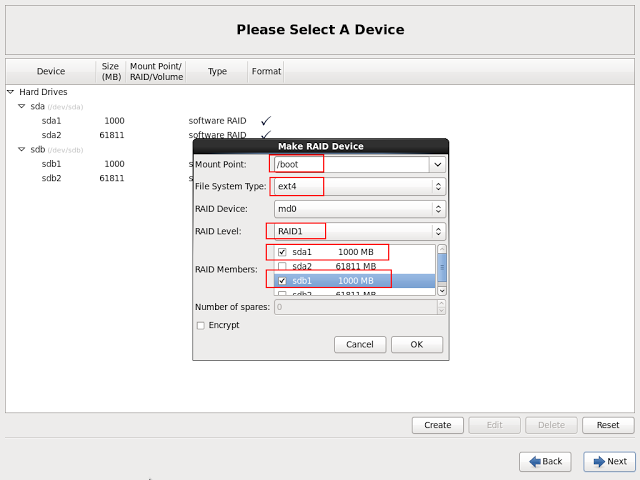The width and height of the screenshot is (640, 480).
Task: Click the Back arrow button
Action: [x=545, y=461]
